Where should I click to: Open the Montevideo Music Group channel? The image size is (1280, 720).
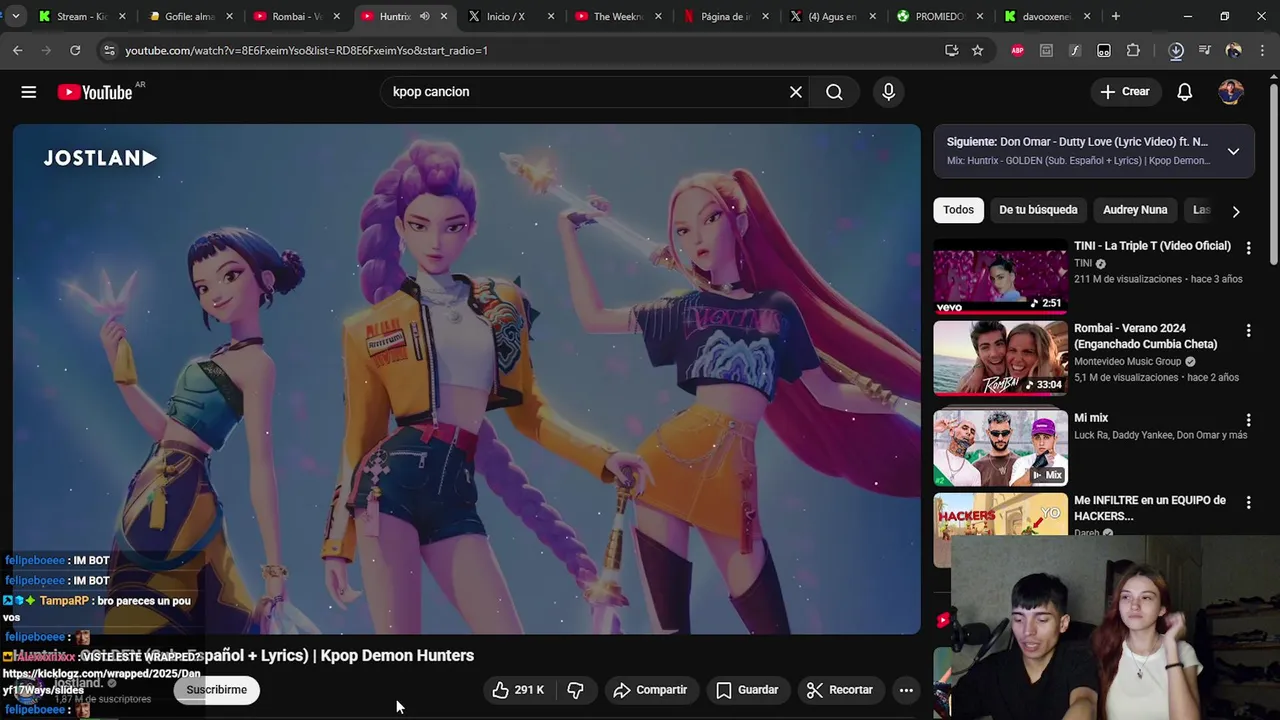click(x=1127, y=362)
